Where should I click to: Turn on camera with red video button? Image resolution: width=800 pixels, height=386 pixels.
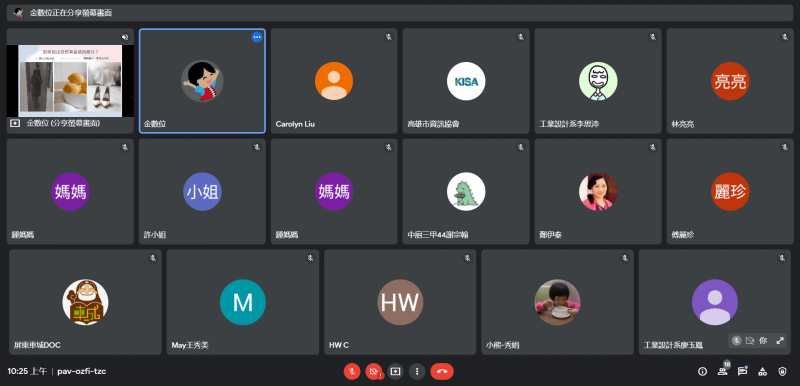[374, 371]
